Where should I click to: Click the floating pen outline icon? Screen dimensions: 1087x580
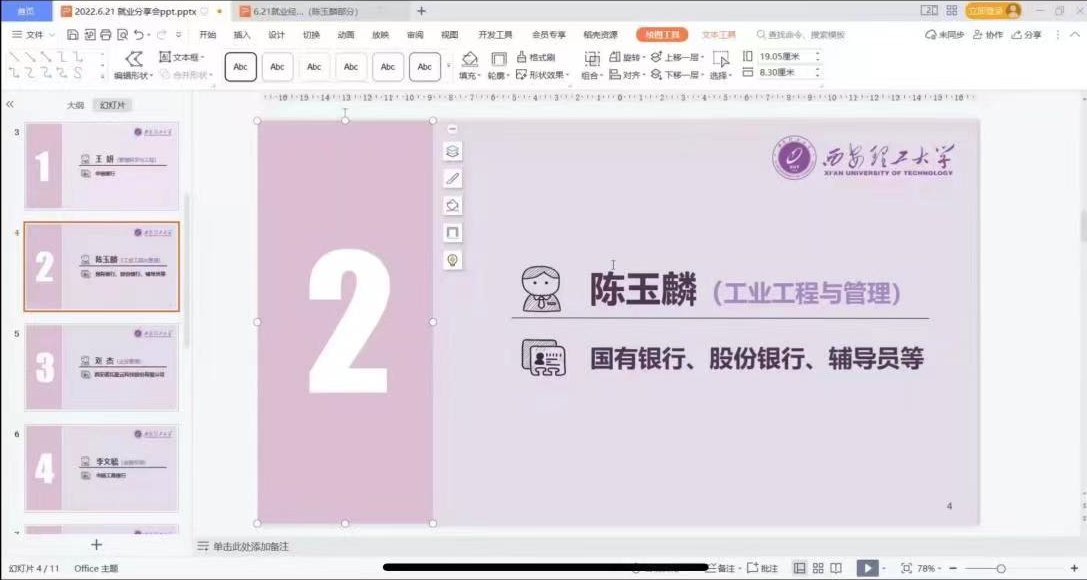click(452, 178)
